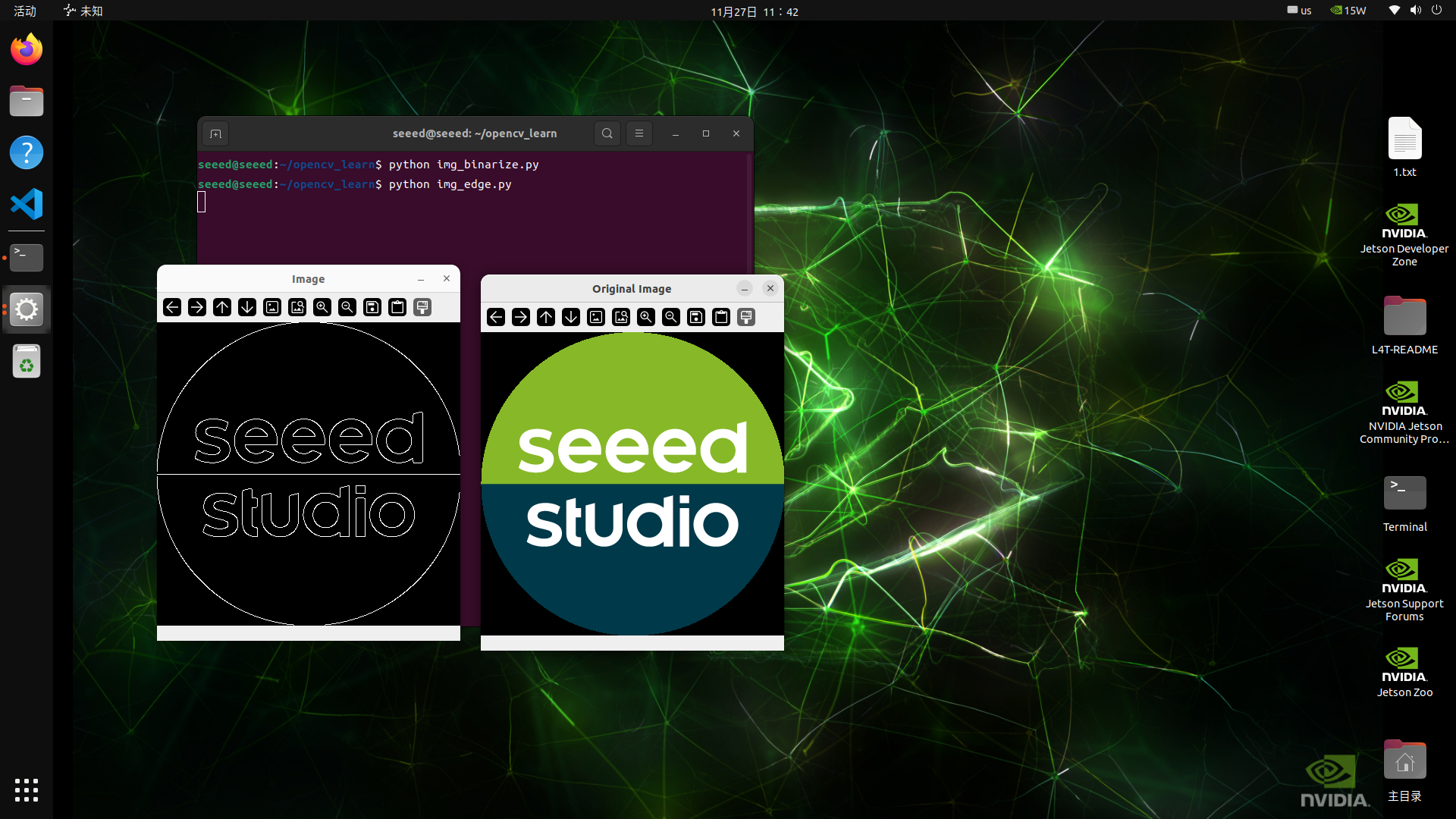Pan up in the Image window
This screenshot has width=1456, height=819.
pos(222,307)
